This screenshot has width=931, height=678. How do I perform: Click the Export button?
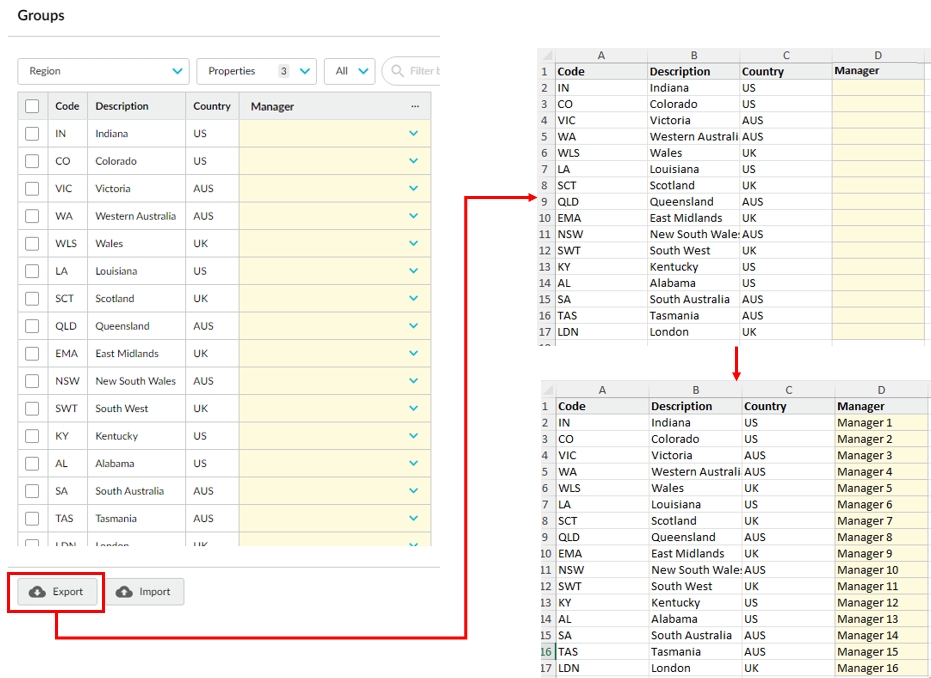coord(57,592)
